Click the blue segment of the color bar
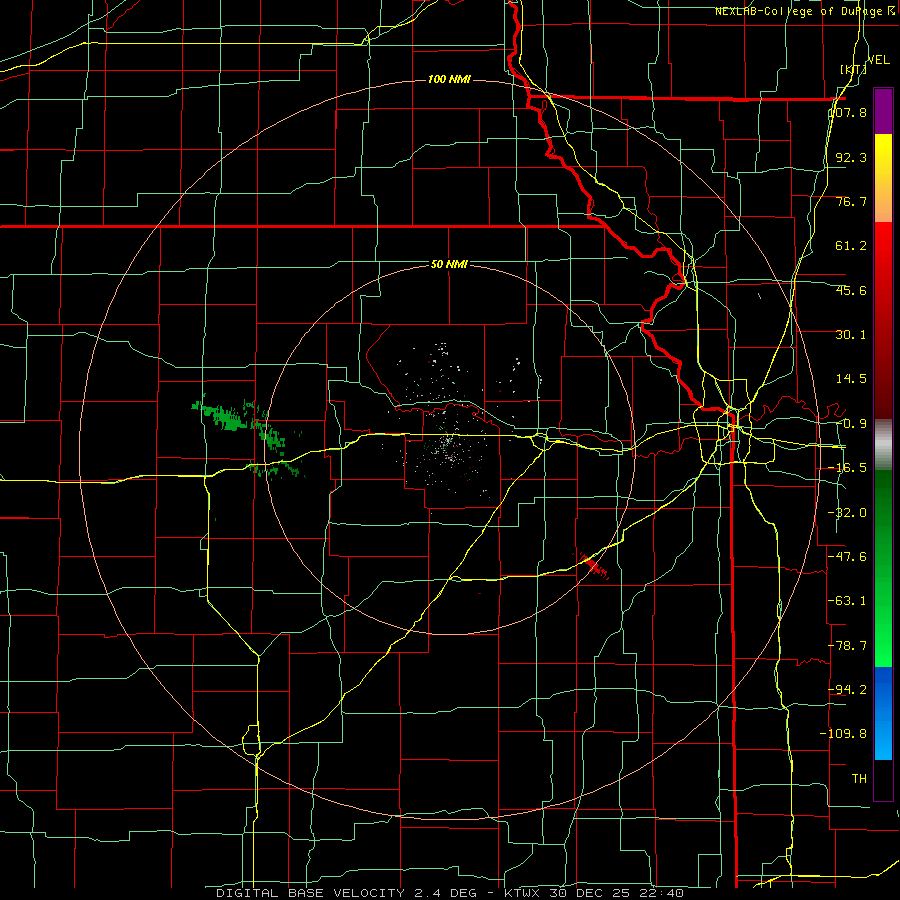Screen dimensions: 900x900 (883, 713)
